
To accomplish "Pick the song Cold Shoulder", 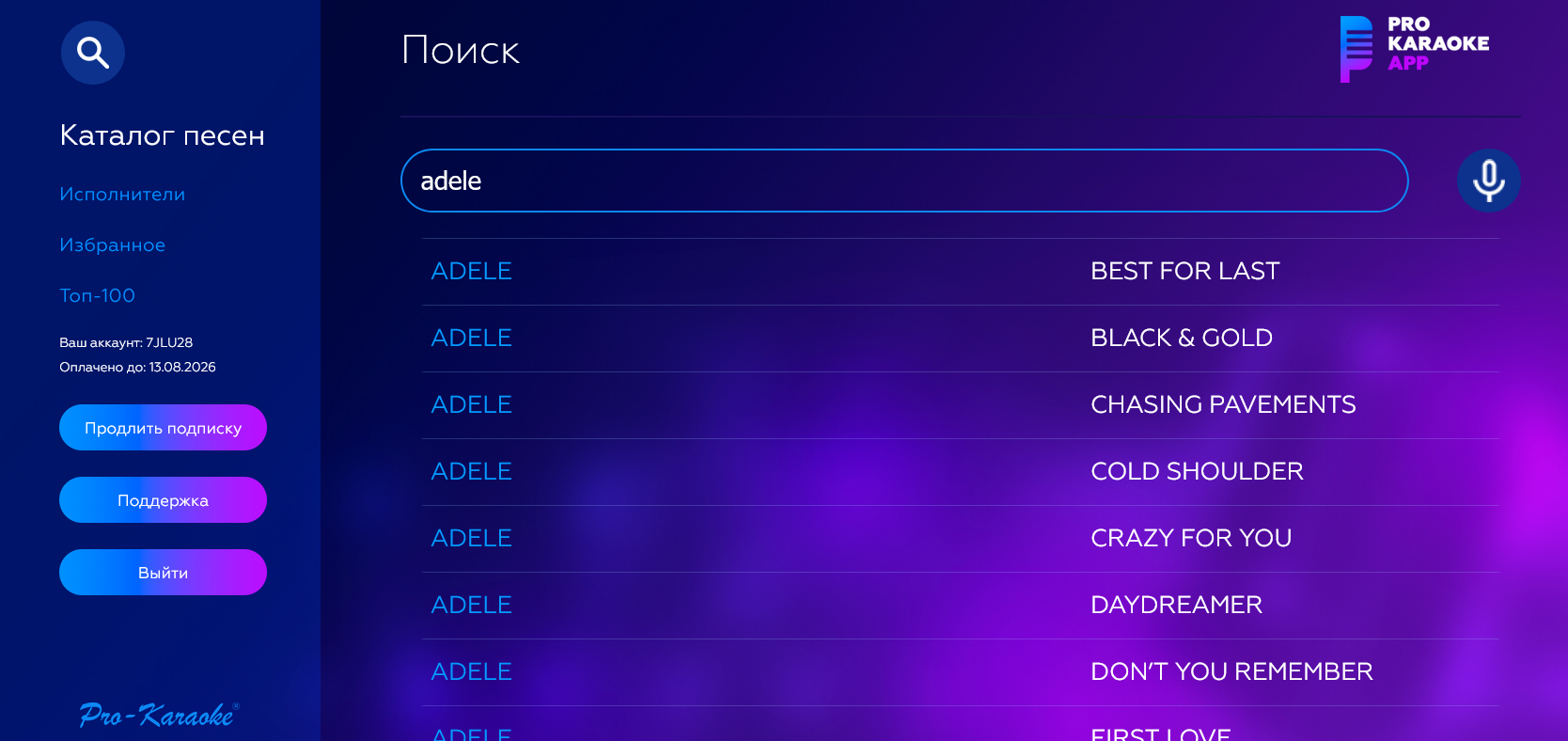I will (x=1197, y=471).
